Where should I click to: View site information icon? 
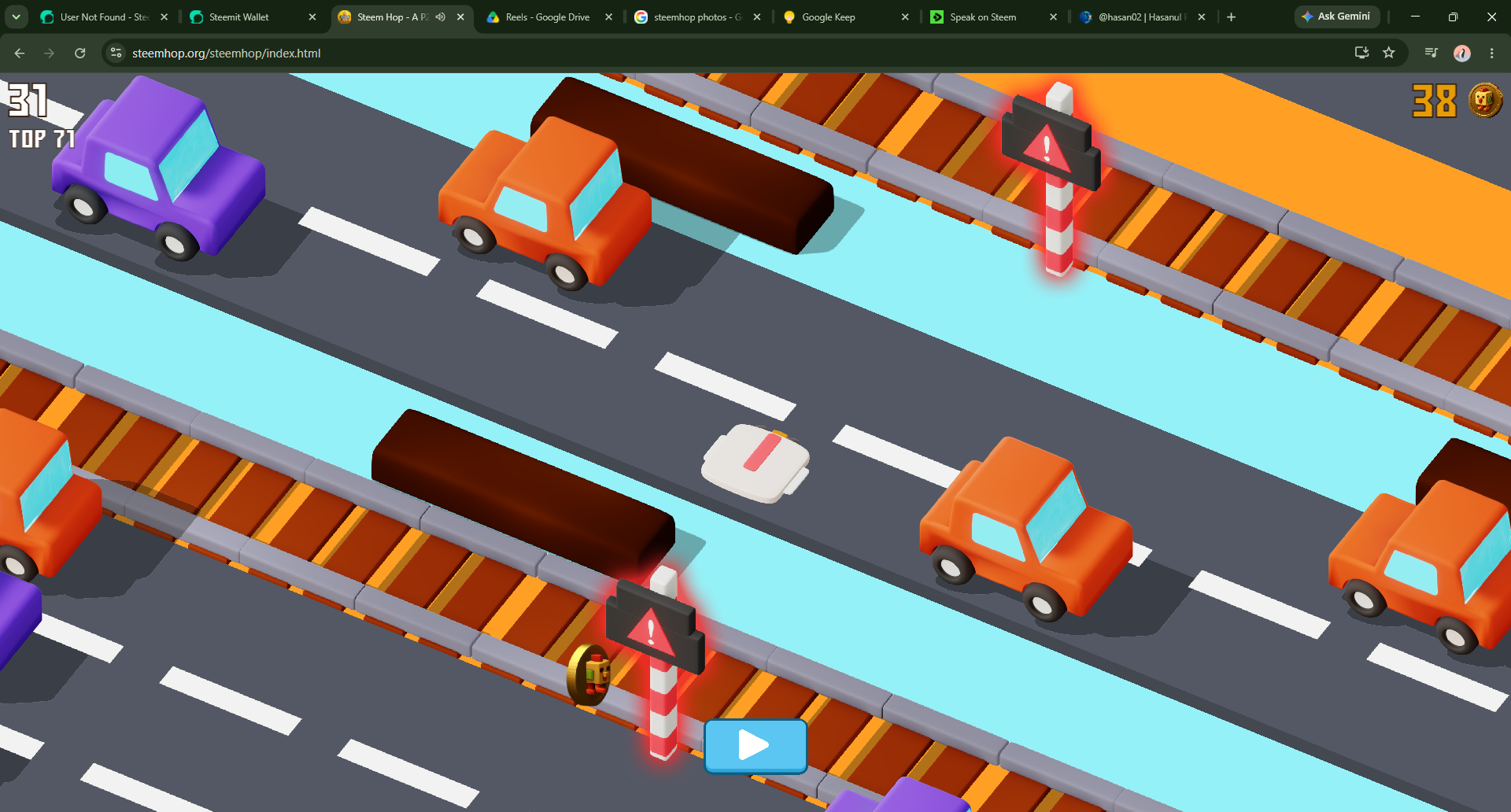tap(116, 53)
